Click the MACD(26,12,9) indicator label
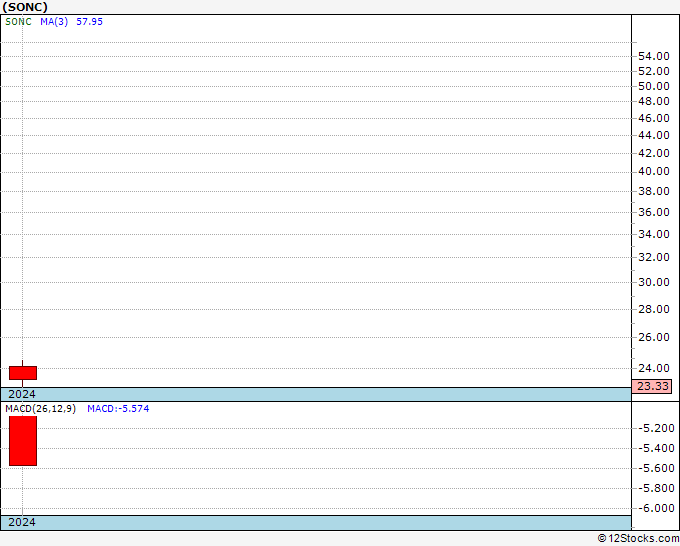This screenshot has width=680, height=546. coord(40,409)
